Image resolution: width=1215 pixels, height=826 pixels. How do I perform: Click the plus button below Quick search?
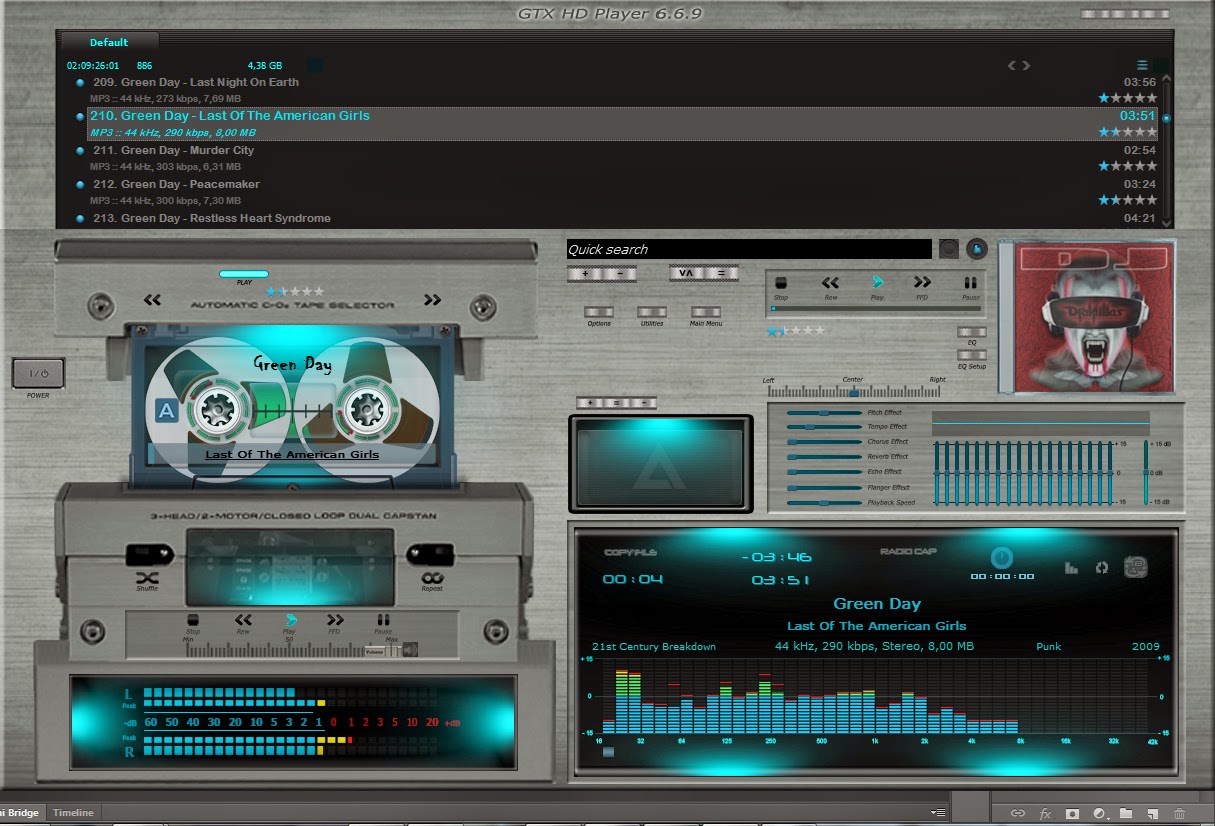pos(585,273)
